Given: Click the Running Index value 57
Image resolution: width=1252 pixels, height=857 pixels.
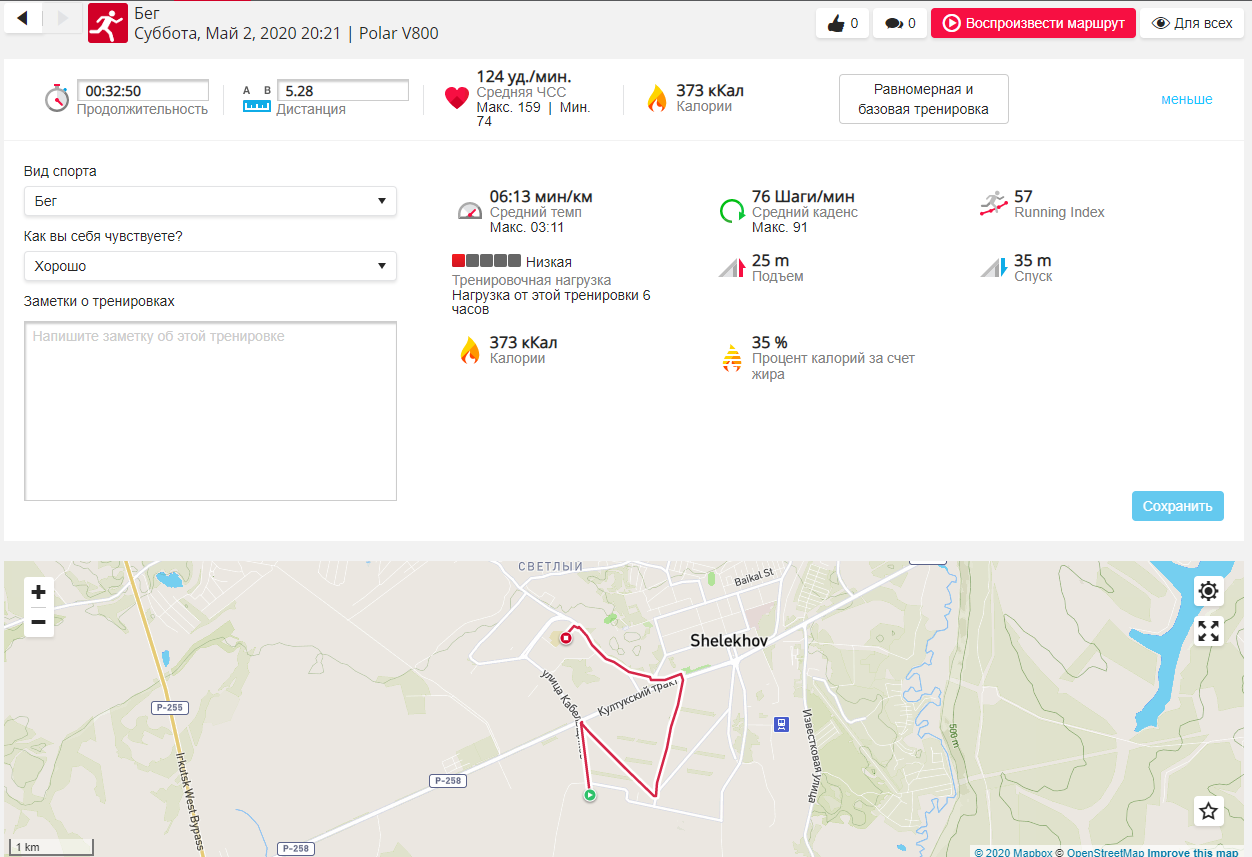Looking at the screenshot, I should coord(1023,197).
